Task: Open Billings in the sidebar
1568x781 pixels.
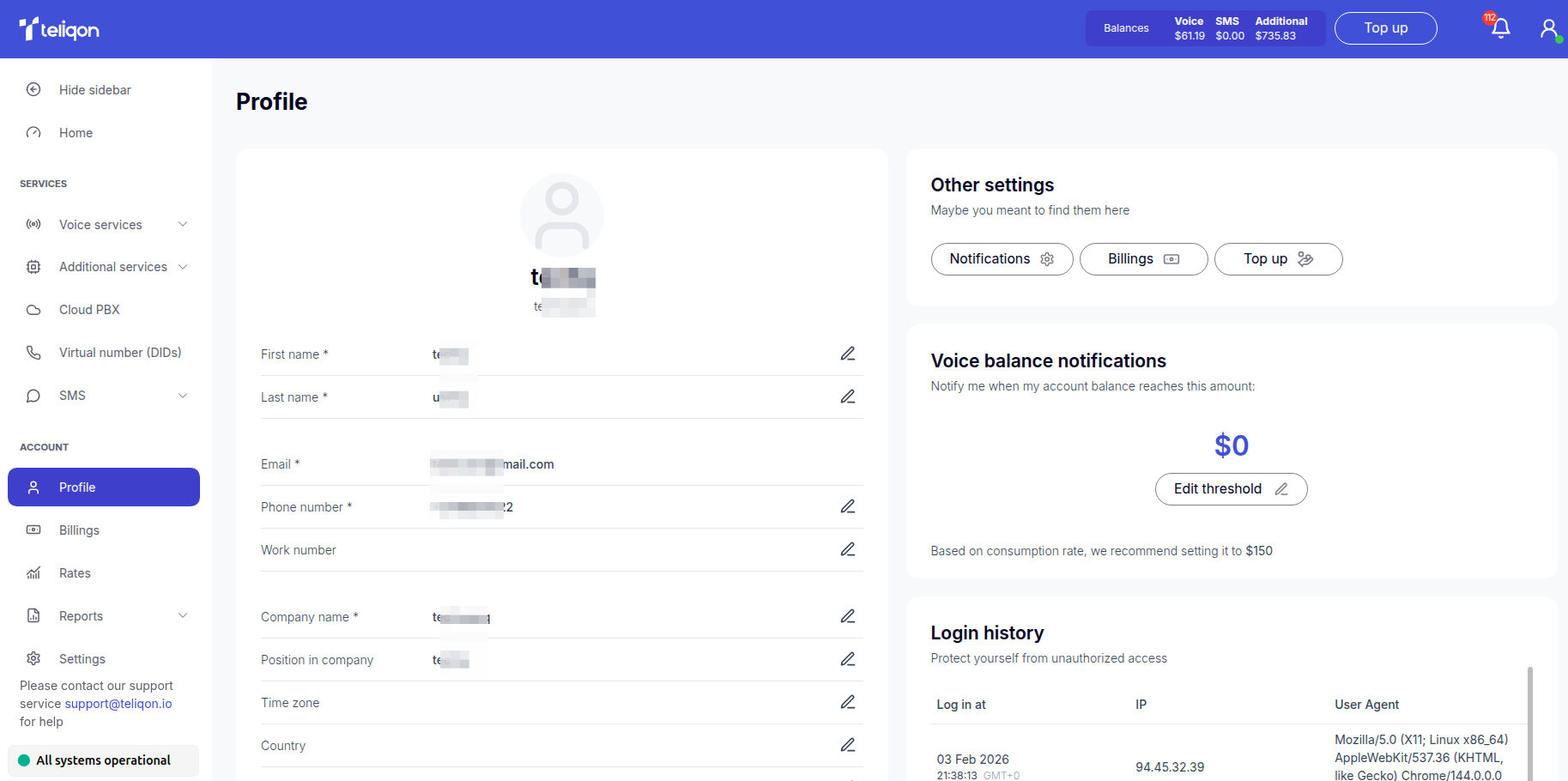Action: pos(79,530)
